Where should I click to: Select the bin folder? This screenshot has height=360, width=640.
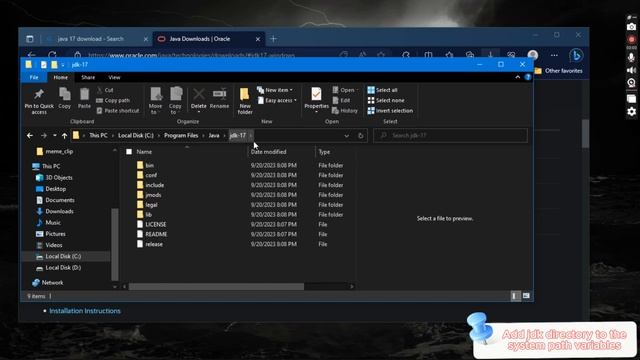point(149,165)
